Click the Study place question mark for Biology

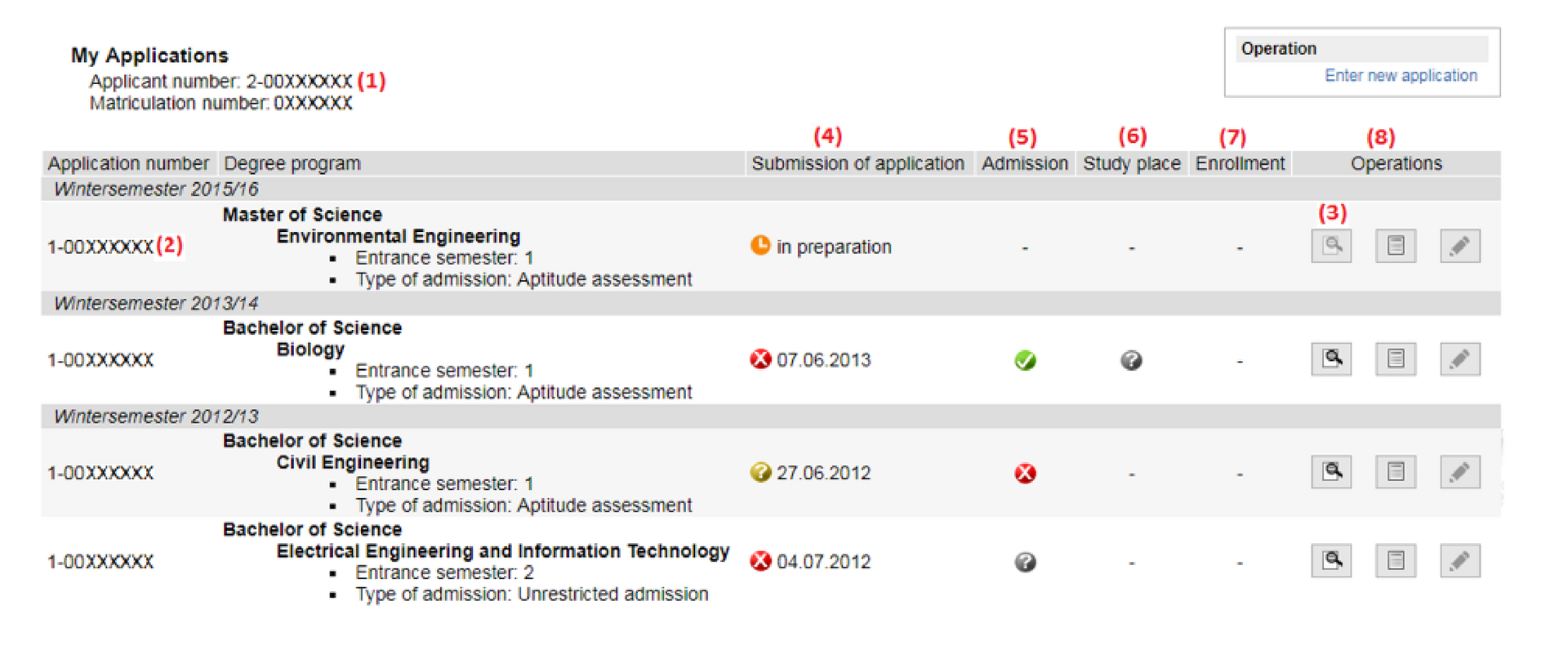coord(1131,360)
